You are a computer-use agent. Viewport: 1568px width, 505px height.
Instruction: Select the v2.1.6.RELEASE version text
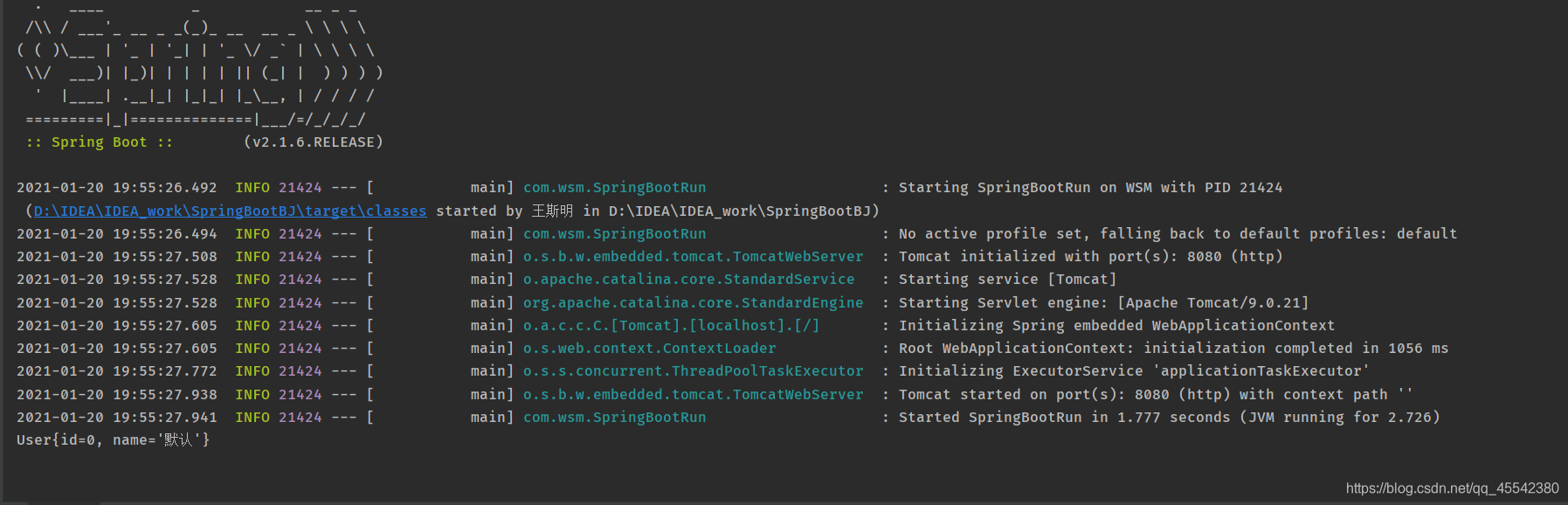point(313,142)
